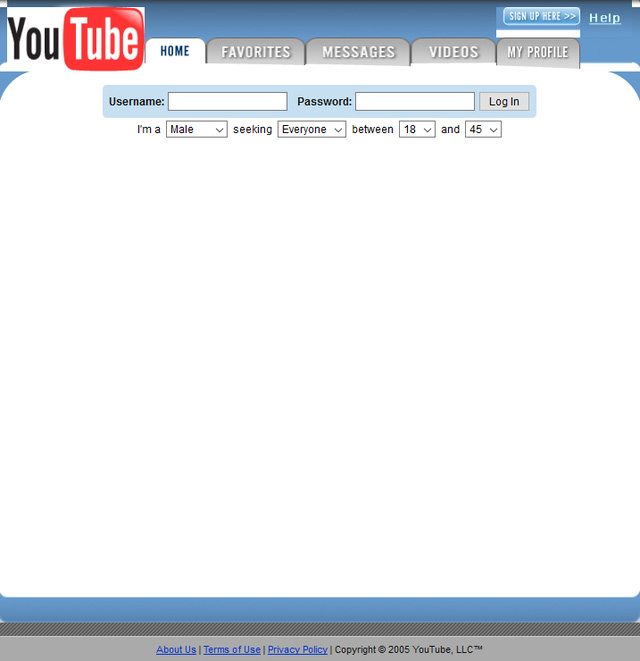Open the maximum age dropdown showing 45

pyautogui.click(x=483, y=129)
